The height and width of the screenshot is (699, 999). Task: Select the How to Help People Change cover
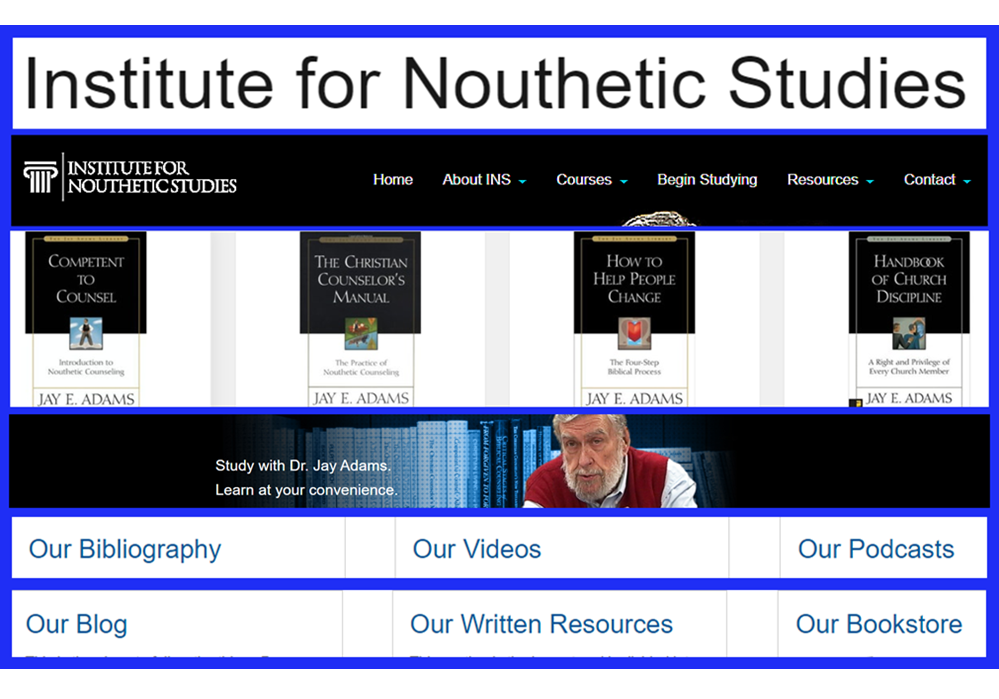635,319
